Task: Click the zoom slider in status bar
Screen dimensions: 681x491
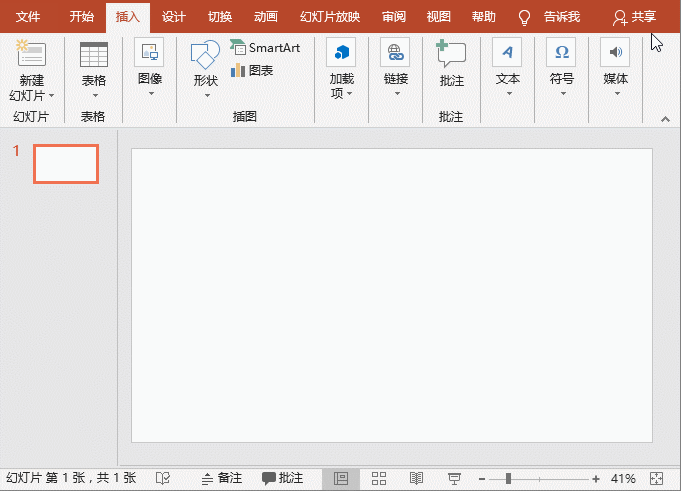Action: [508, 478]
